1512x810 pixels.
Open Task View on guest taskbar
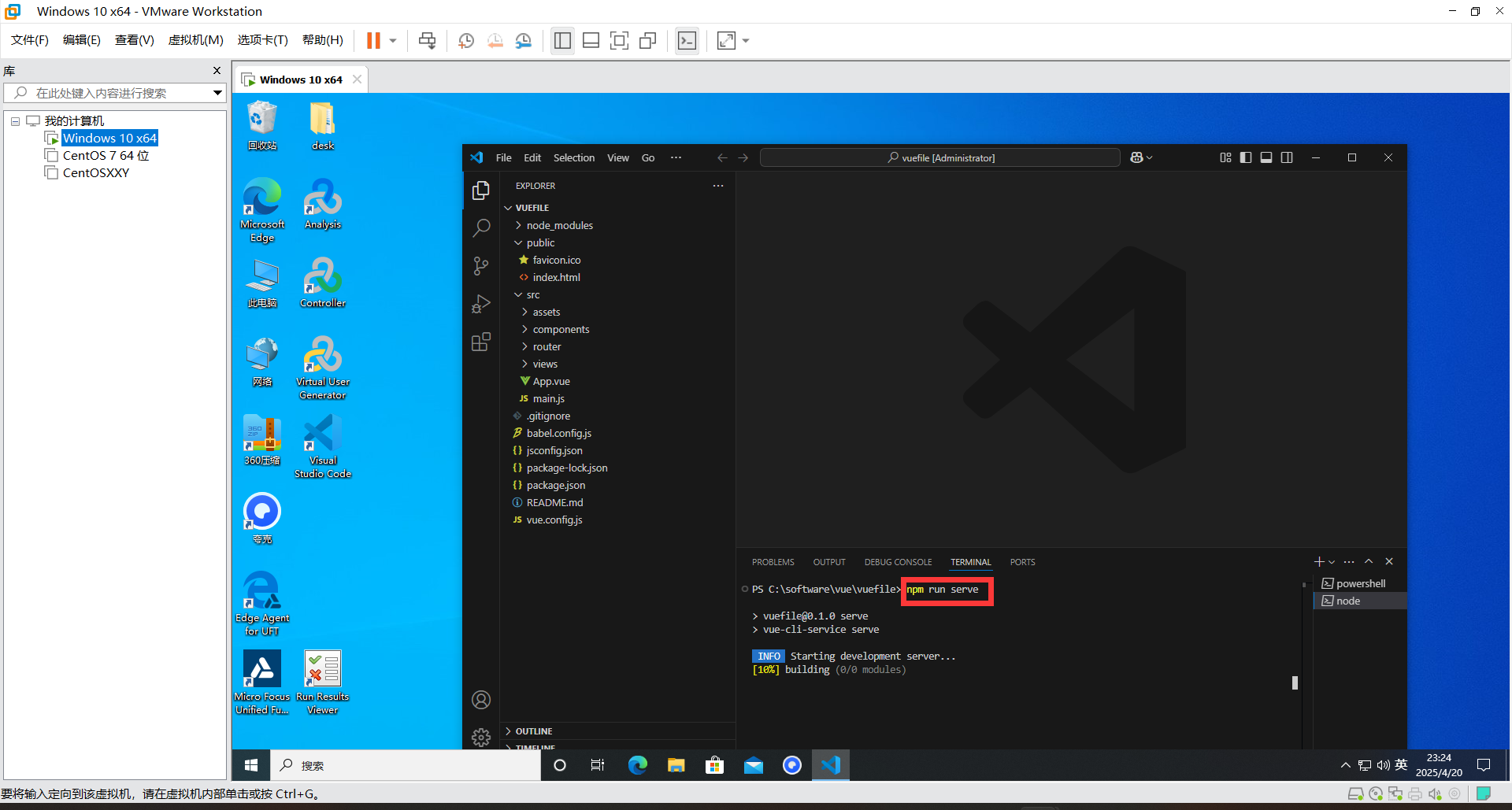tap(598, 765)
